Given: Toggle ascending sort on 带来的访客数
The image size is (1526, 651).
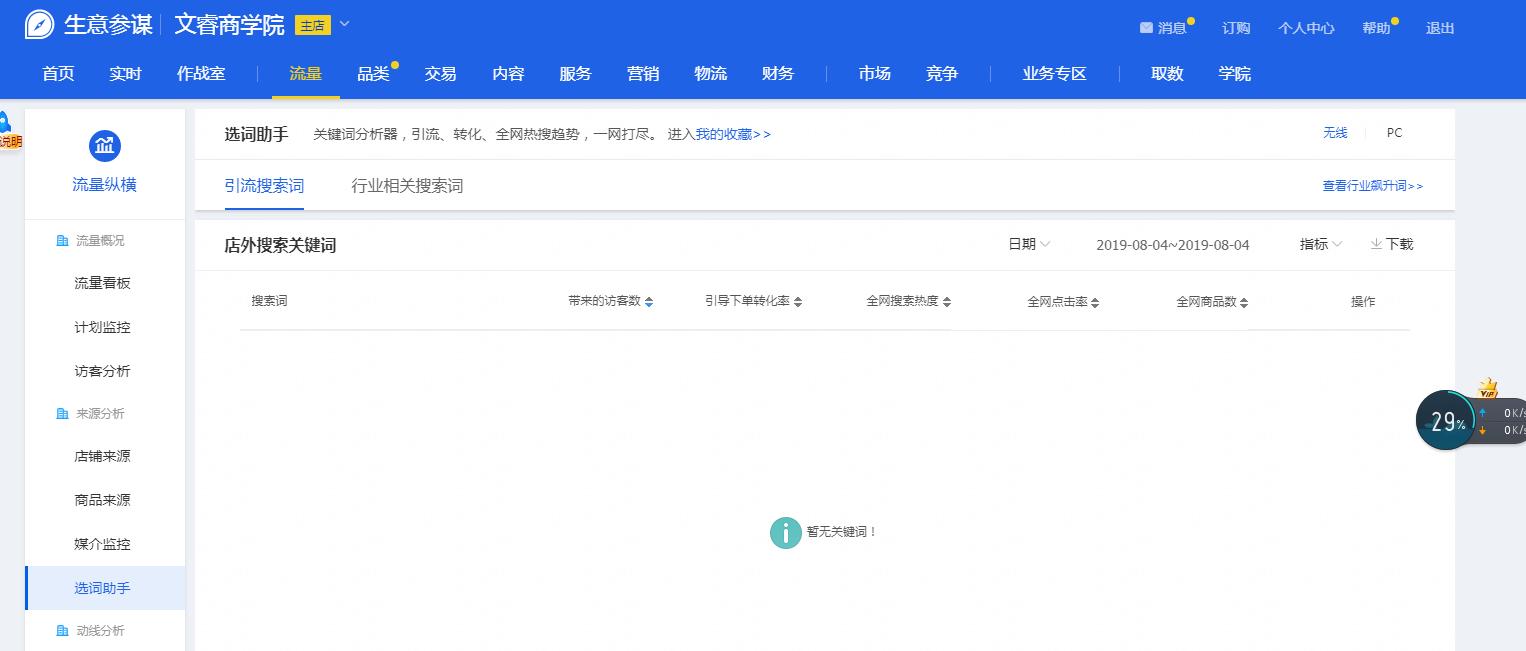Looking at the screenshot, I should (x=648, y=297).
